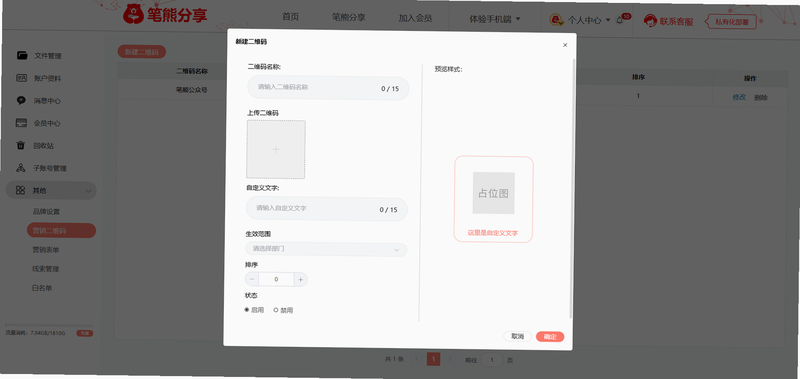Click the 取消 cancel button
800x379 pixels.
click(x=517, y=337)
